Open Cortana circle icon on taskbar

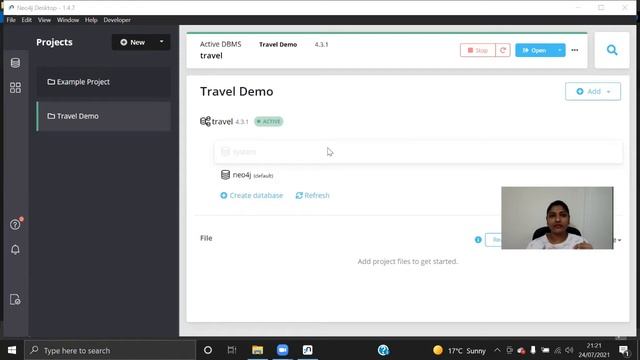(208, 350)
